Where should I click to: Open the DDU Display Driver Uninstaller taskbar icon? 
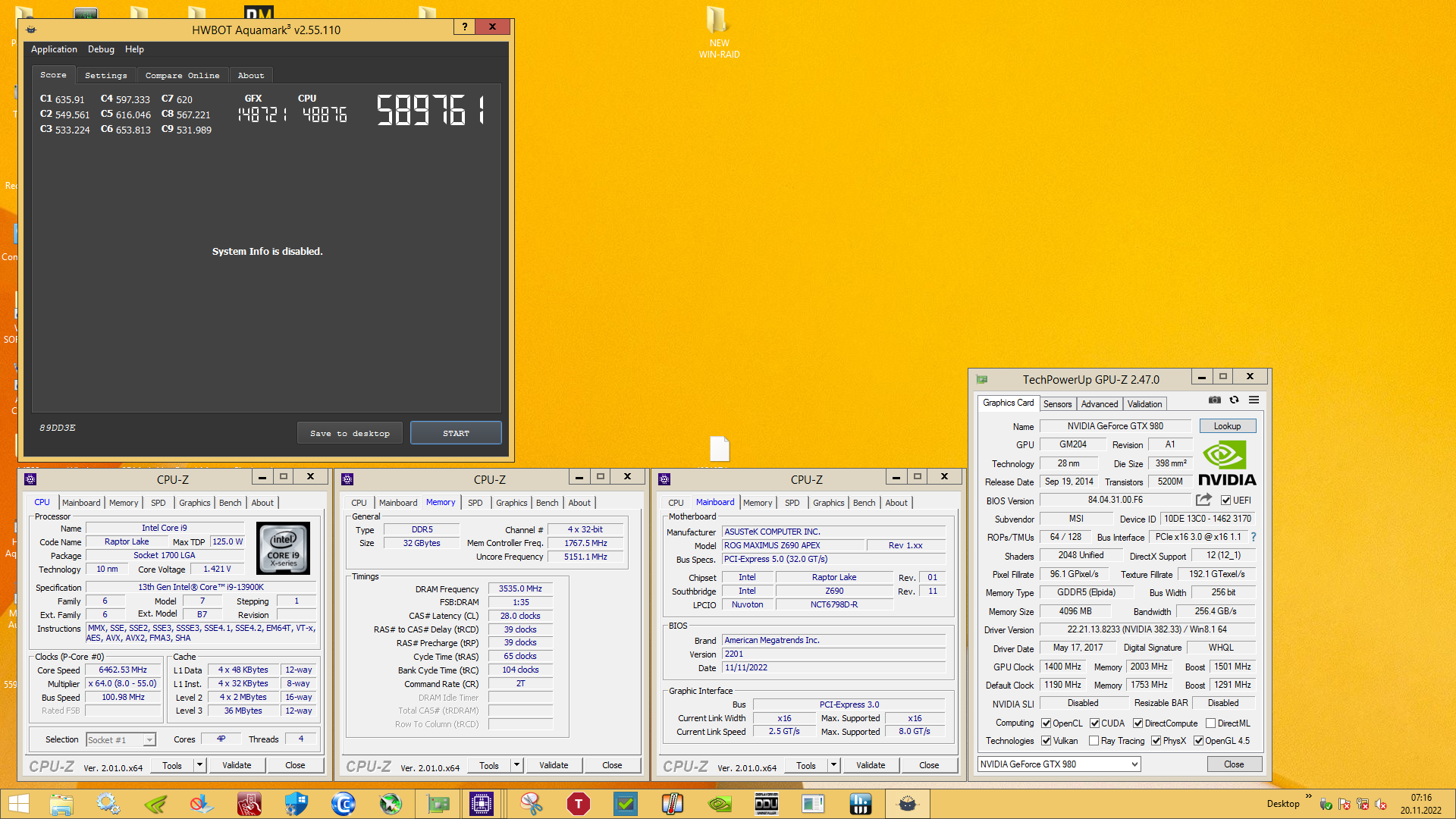[767, 804]
